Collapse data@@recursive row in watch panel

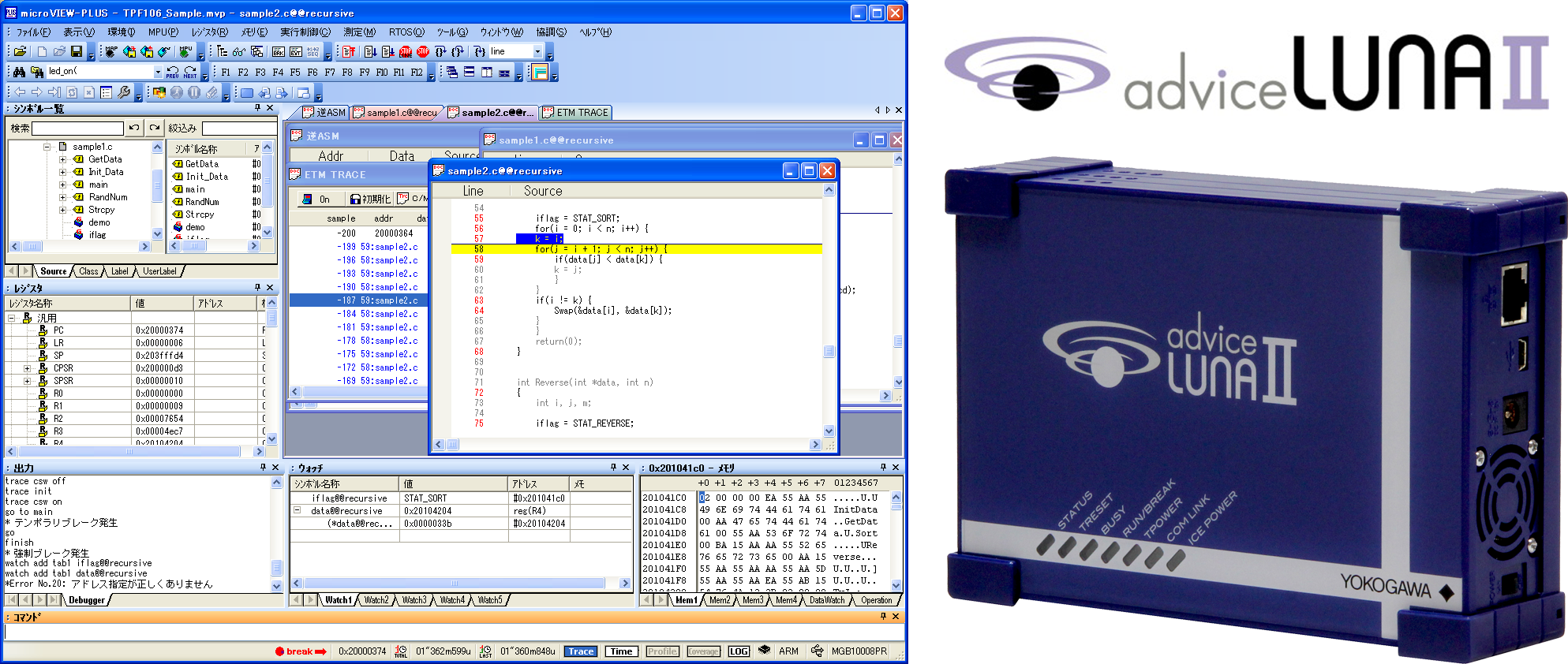(298, 510)
